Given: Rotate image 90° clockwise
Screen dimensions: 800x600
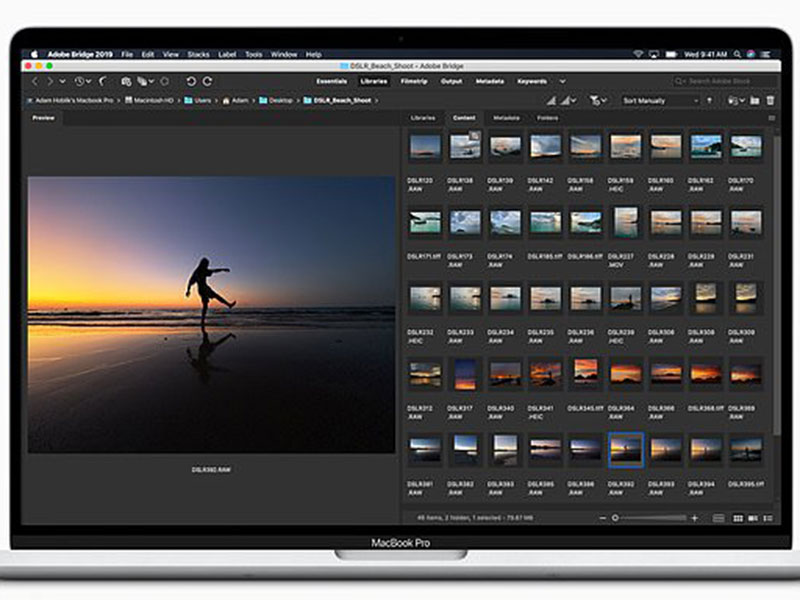Looking at the screenshot, I should point(207,81).
